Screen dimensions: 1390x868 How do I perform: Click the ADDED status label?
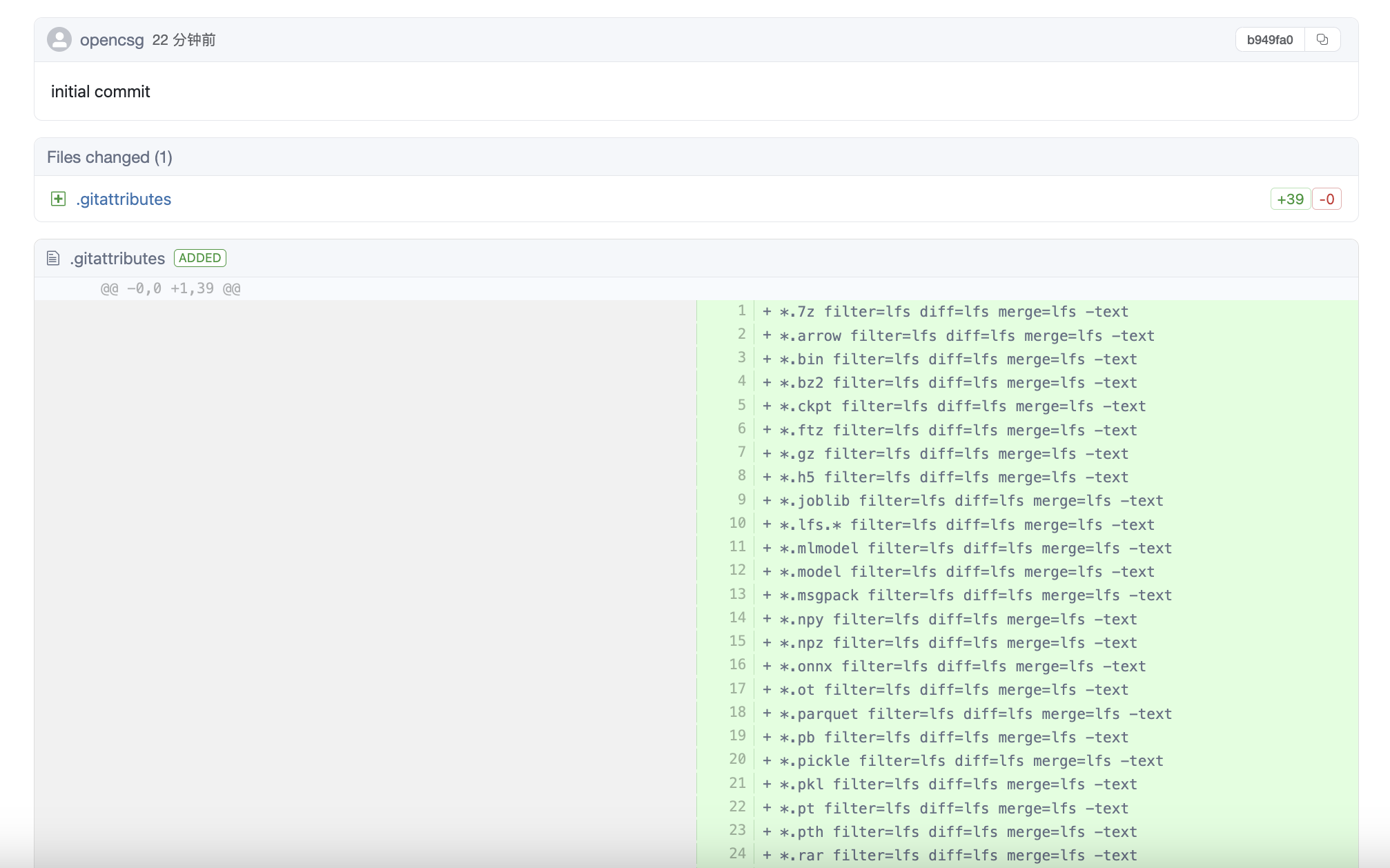click(x=199, y=258)
